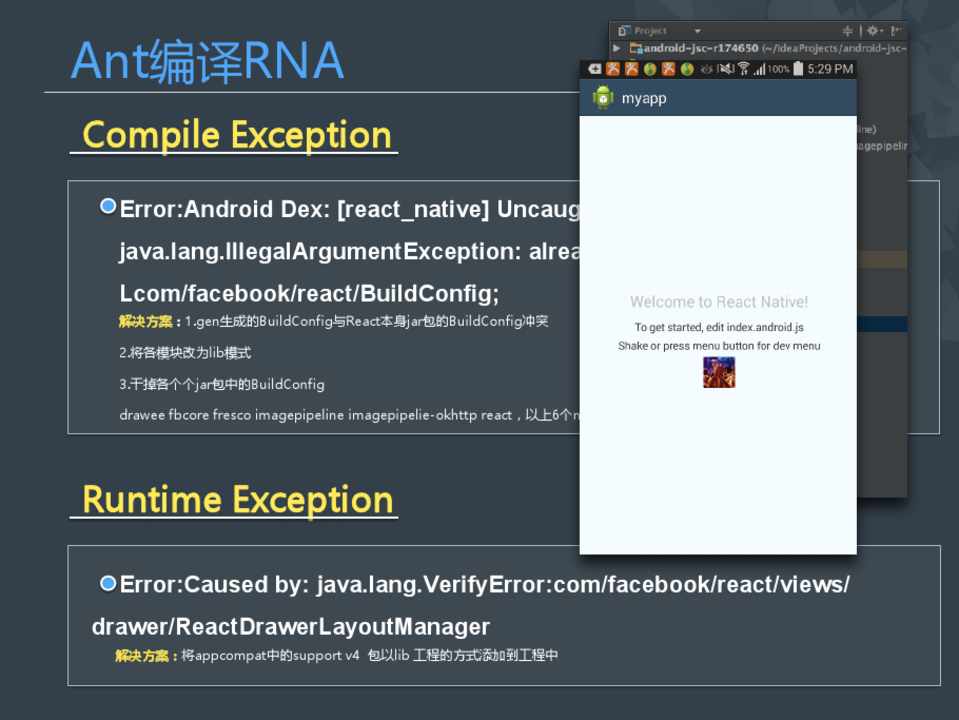959x720 pixels.
Task: Click the Compile Exception heading
Action: click(236, 135)
